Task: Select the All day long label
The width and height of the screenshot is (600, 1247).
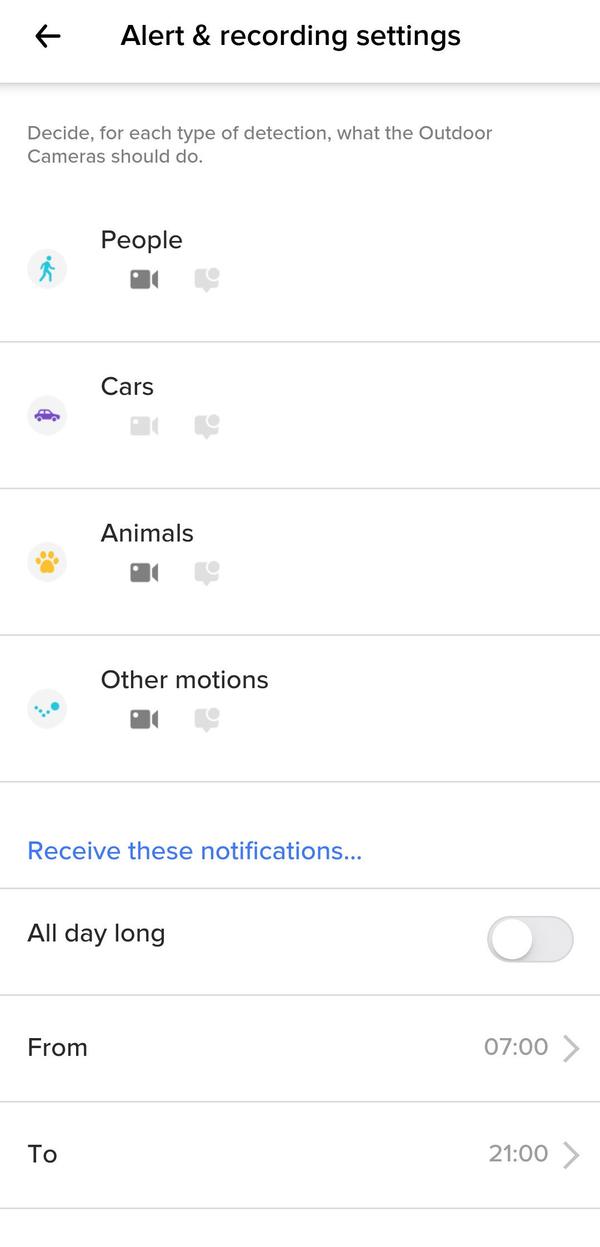Action: [x=96, y=934]
